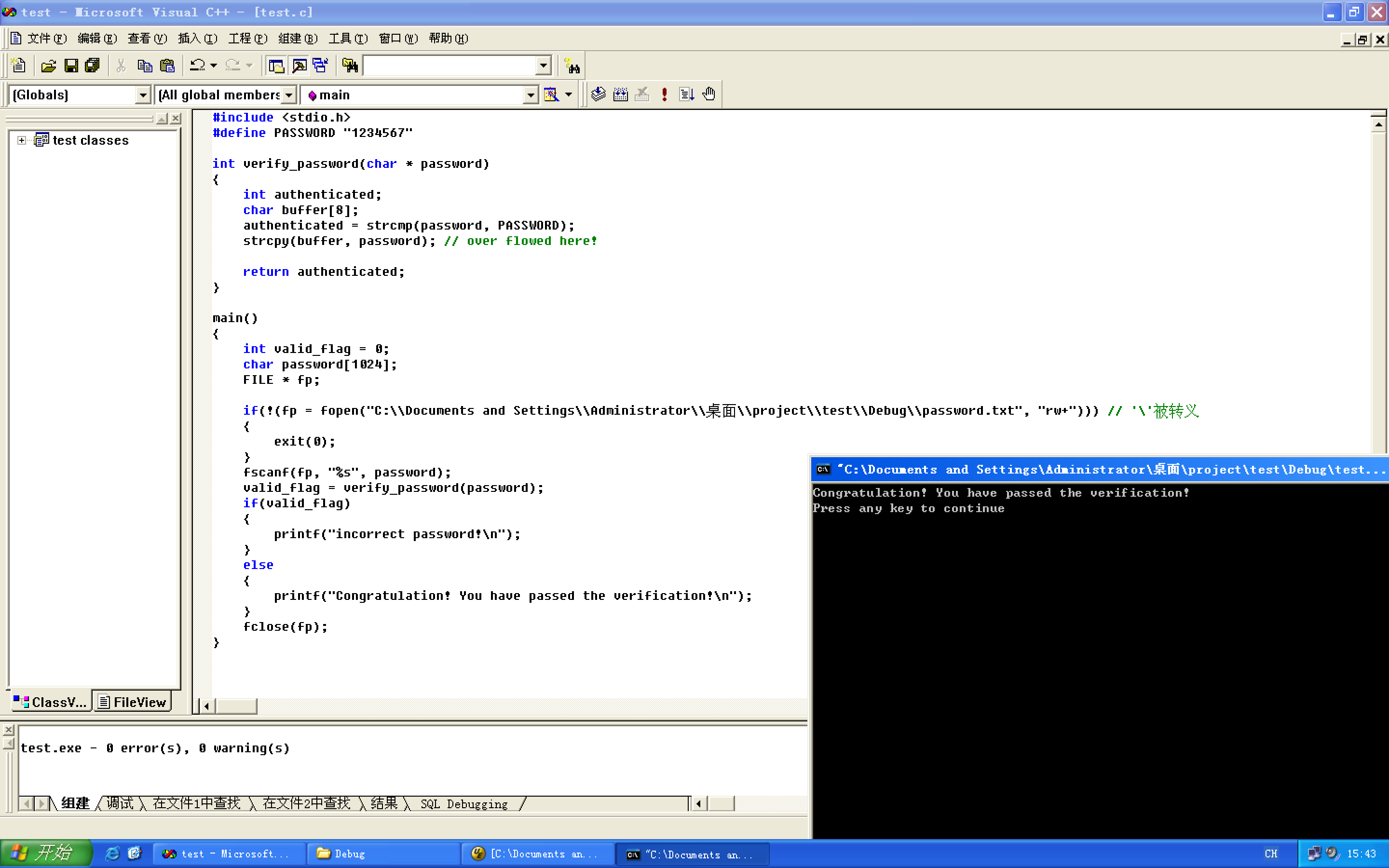1389x868 pixels.
Task: Click the Search help binoculars icon
Action: point(572,66)
